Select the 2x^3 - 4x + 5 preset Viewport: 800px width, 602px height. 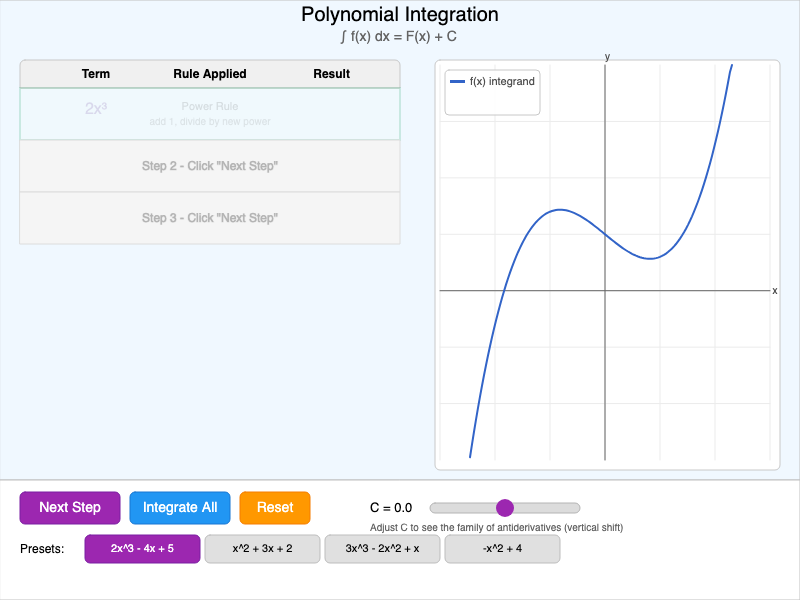142,549
